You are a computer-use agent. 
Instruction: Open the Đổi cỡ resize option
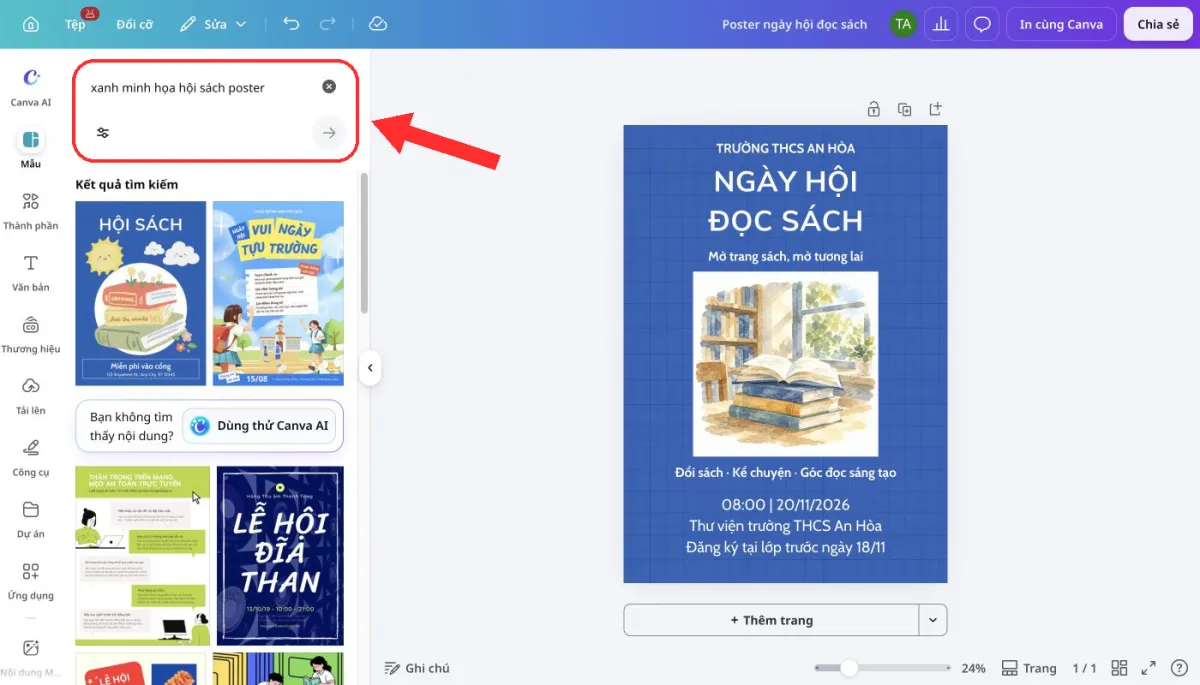pos(134,24)
